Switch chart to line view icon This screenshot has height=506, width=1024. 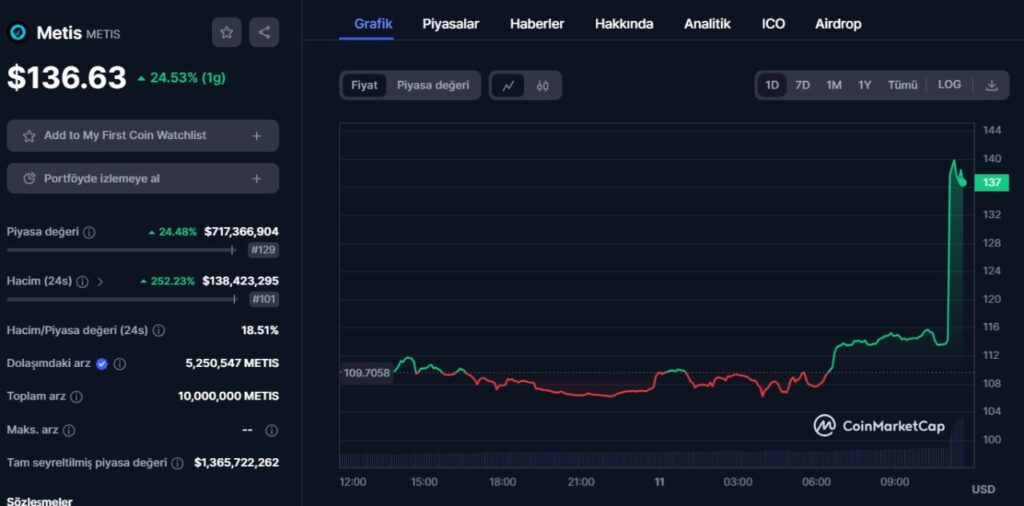508,86
